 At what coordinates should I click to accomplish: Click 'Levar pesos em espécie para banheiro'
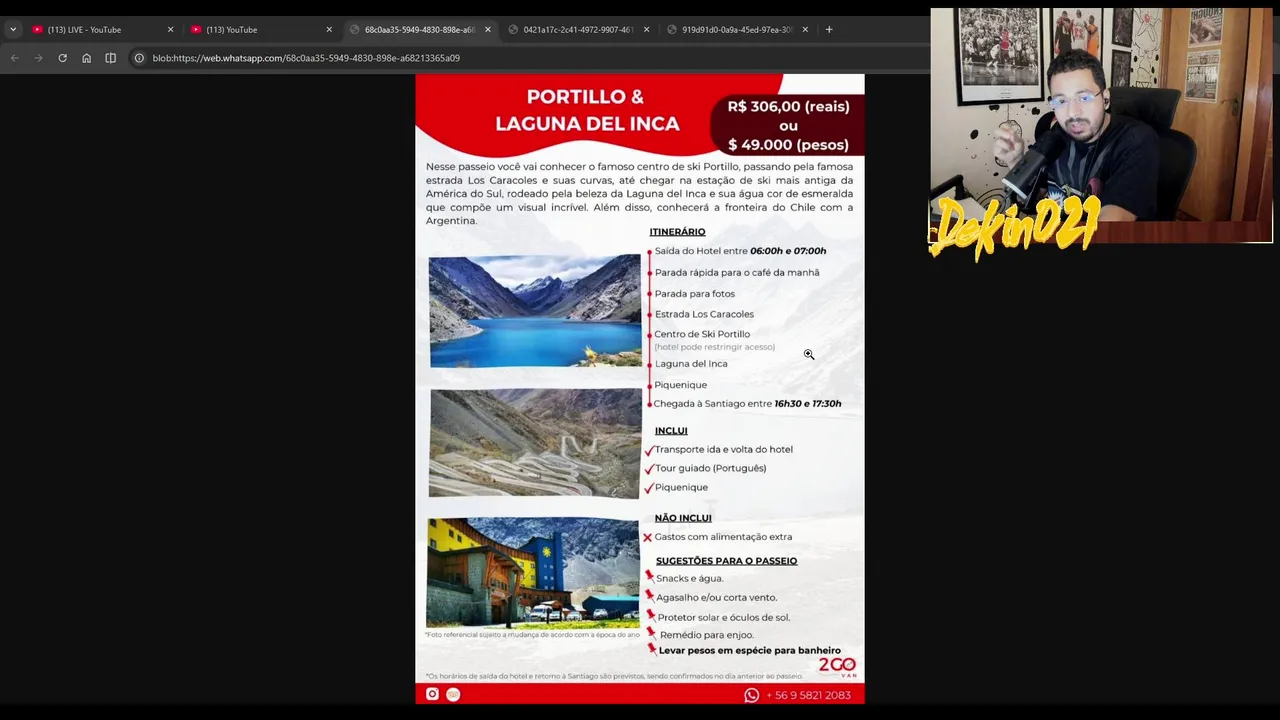tap(749, 651)
